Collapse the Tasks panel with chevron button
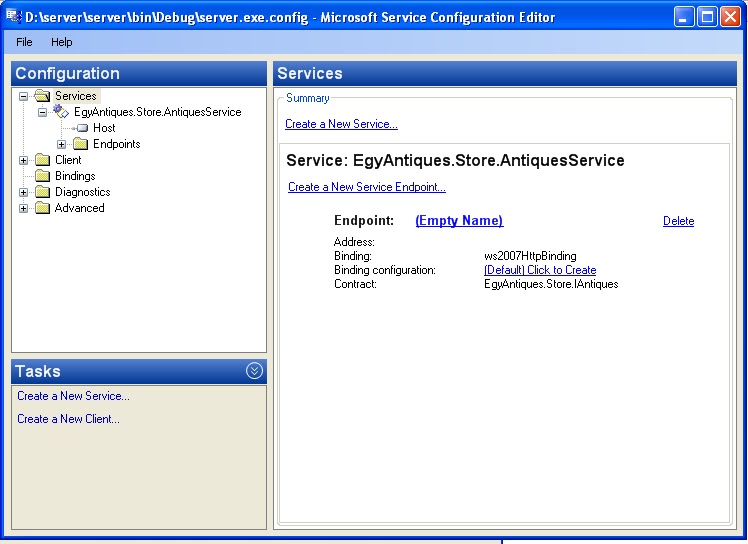The image size is (748, 544). click(x=254, y=371)
